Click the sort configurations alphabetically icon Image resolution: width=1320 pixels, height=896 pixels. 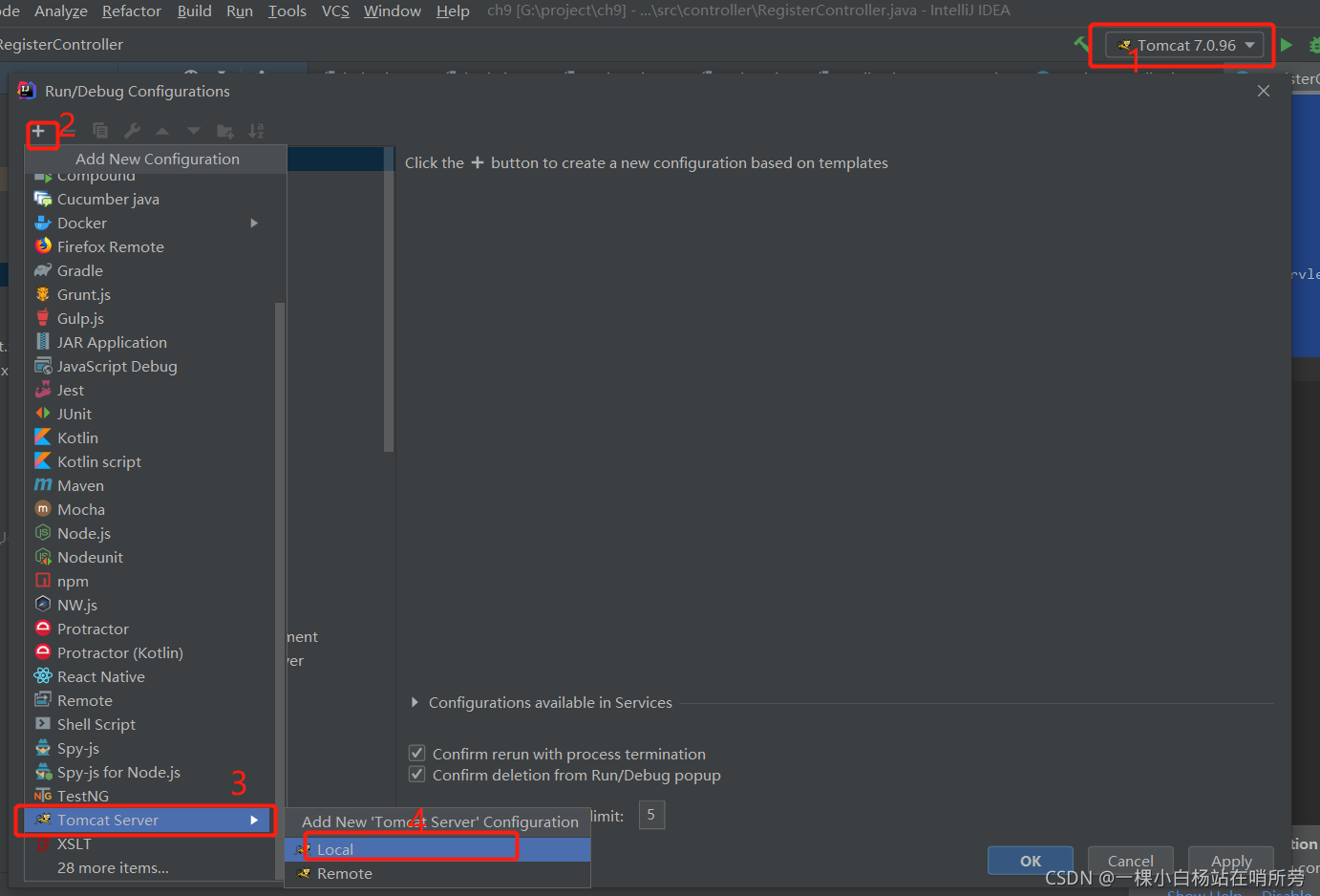pos(256,131)
